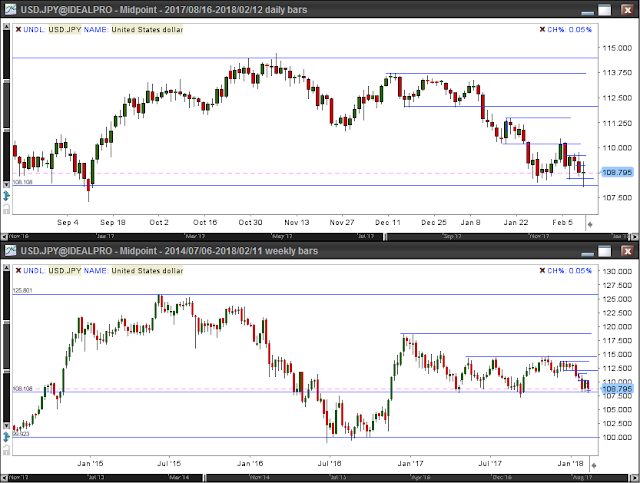Click the blue vertical rescale arrows in daily chart
The height and width of the screenshot is (483, 640).
click(6, 196)
